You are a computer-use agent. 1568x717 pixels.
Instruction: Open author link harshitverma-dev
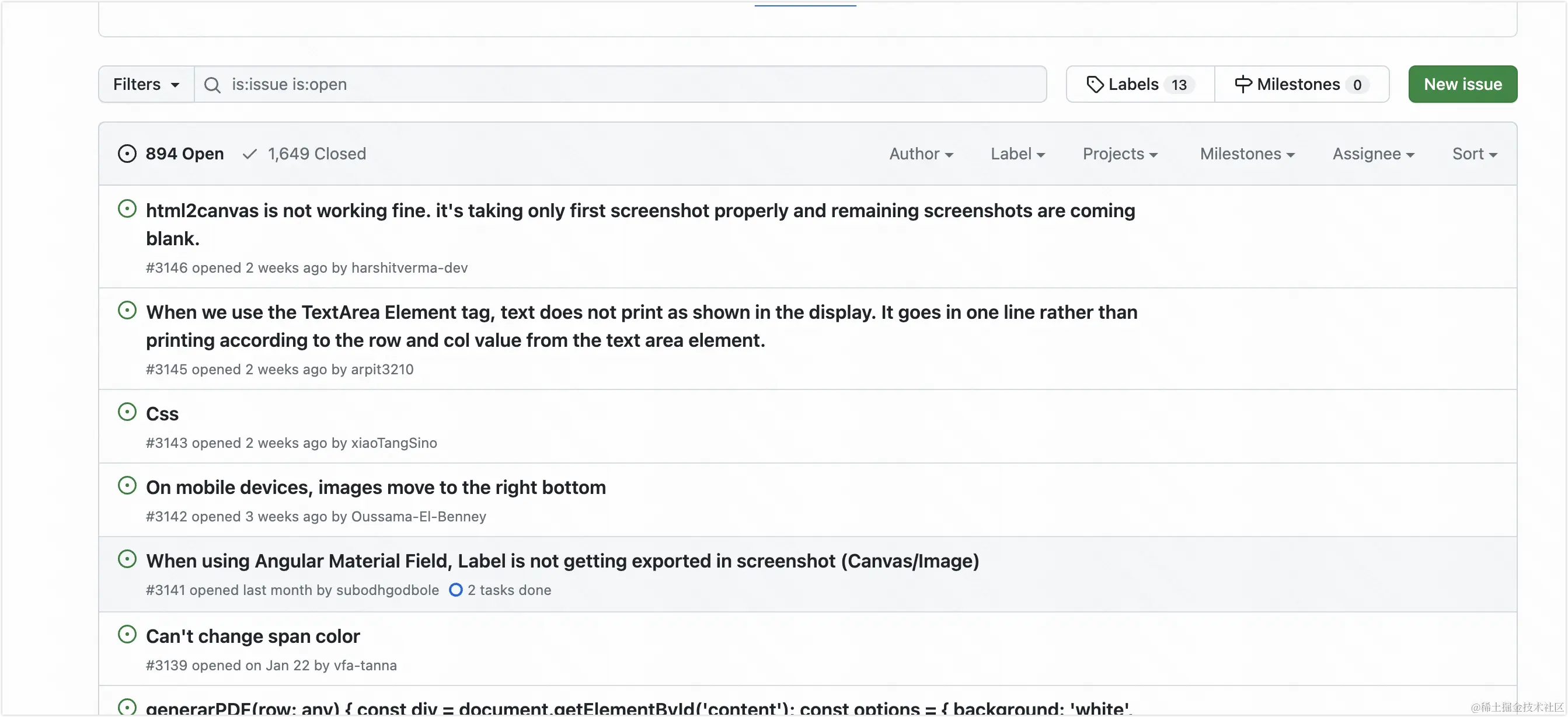pos(409,268)
